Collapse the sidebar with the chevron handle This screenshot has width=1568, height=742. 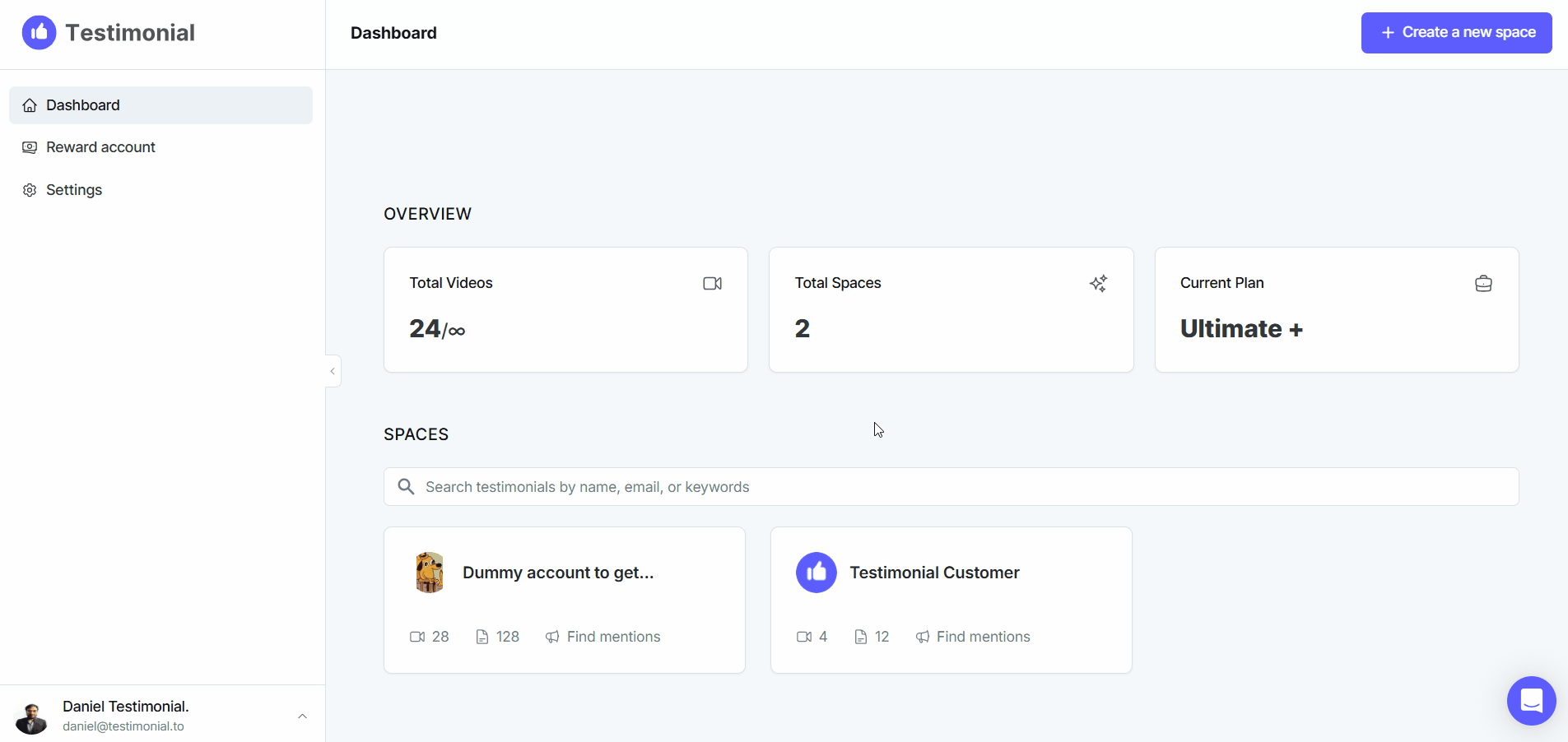333,371
